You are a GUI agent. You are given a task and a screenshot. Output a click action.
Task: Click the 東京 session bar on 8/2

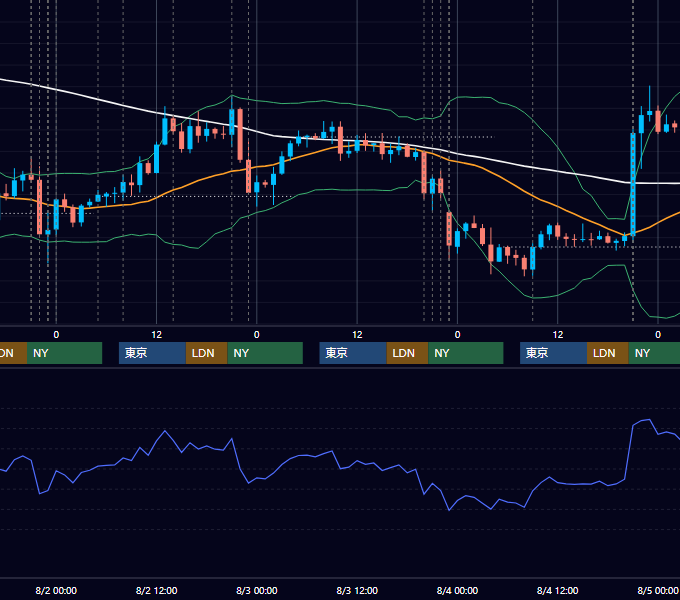(152, 353)
